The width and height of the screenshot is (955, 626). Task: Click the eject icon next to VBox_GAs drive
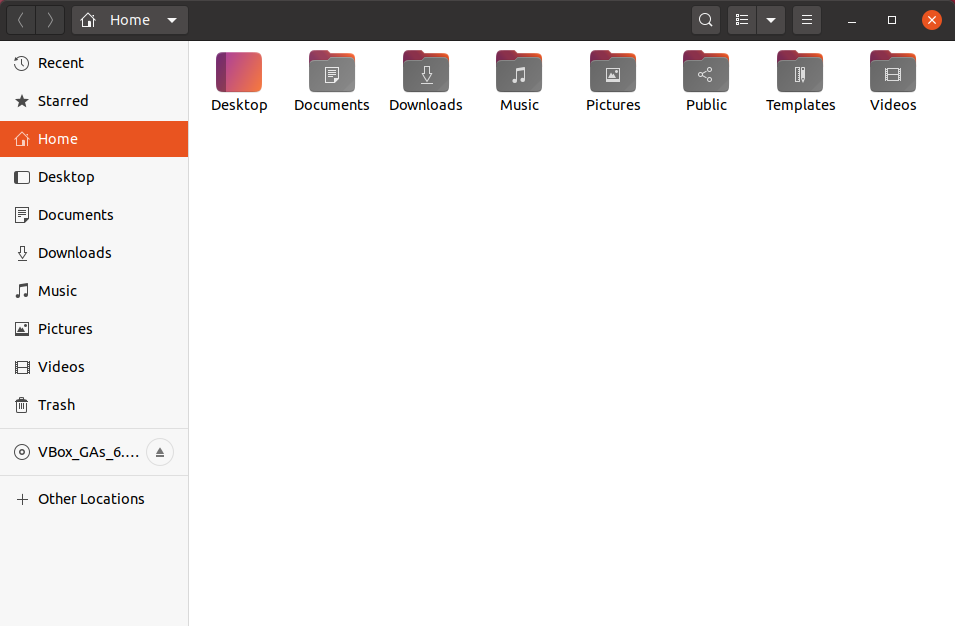[x=160, y=452]
